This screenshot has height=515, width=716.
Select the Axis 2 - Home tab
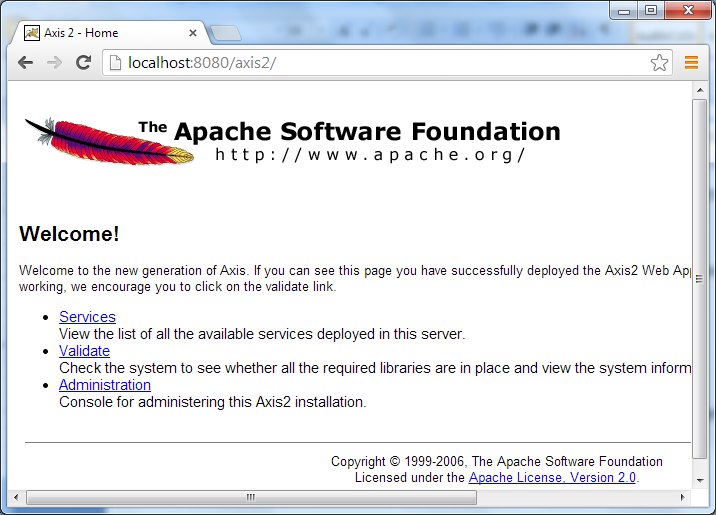tap(110, 33)
